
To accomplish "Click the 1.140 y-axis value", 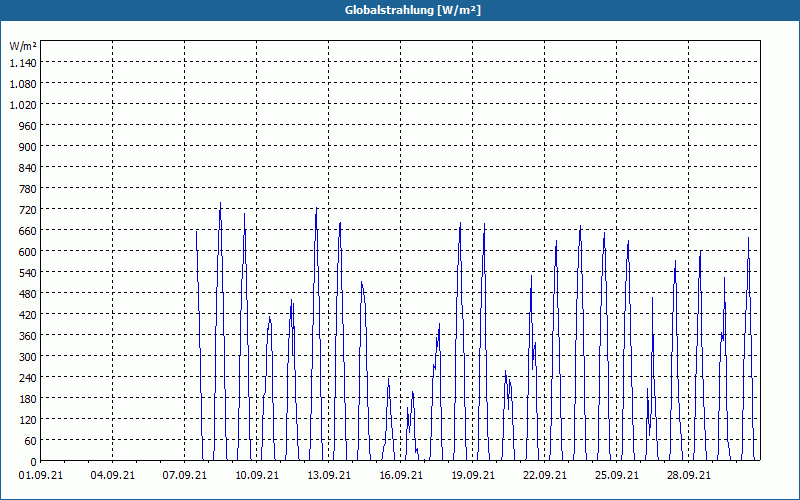I will click(23, 63).
